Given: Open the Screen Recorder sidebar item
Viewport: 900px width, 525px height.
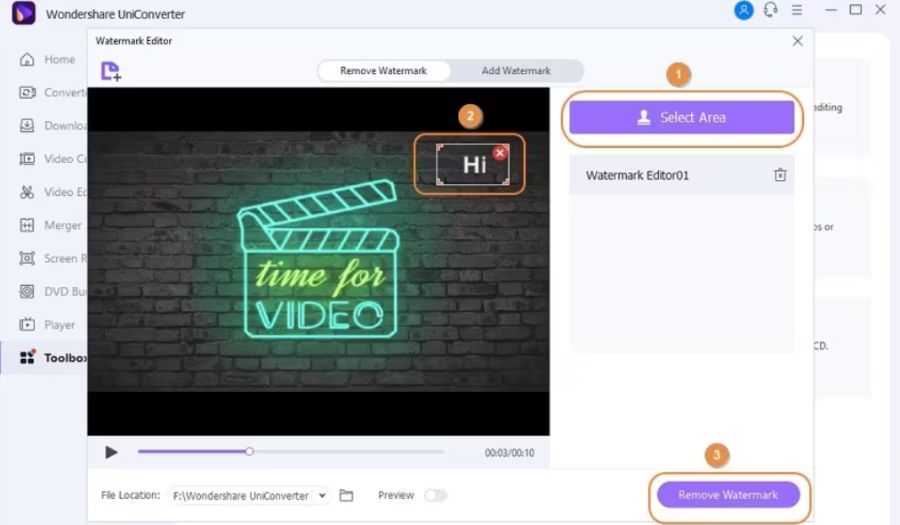Looking at the screenshot, I should (x=53, y=259).
